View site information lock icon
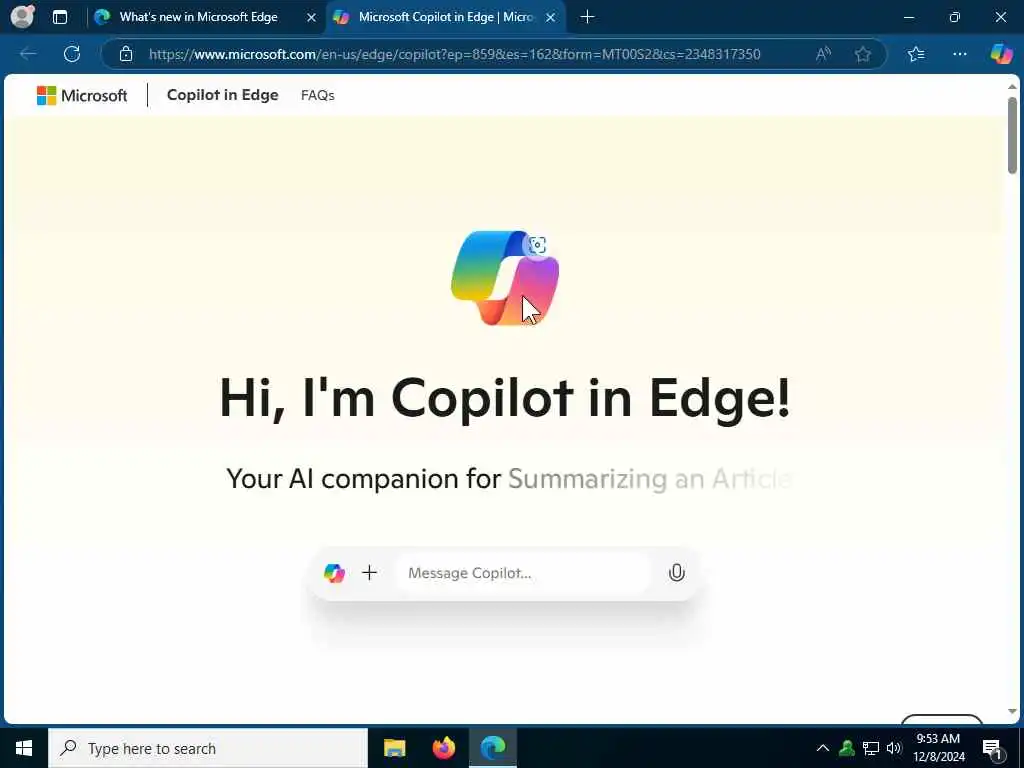Image resolution: width=1024 pixels, height=768 pixels. pyautogui.click(x=126, y=54)
